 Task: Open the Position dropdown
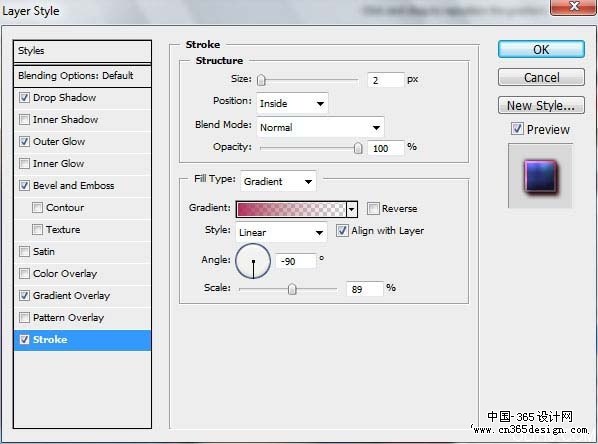click(x=292, y=103)
